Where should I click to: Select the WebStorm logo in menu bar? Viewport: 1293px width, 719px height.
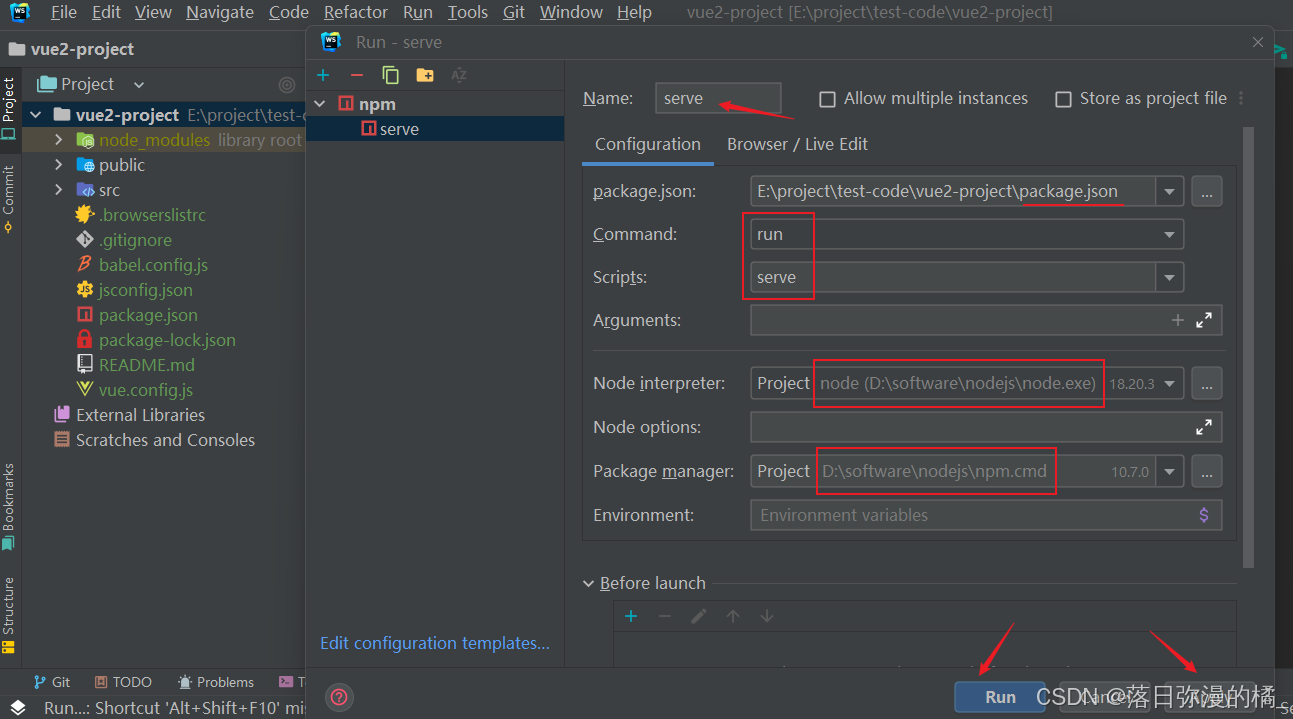pyautogui.click(x=20, y=12)
